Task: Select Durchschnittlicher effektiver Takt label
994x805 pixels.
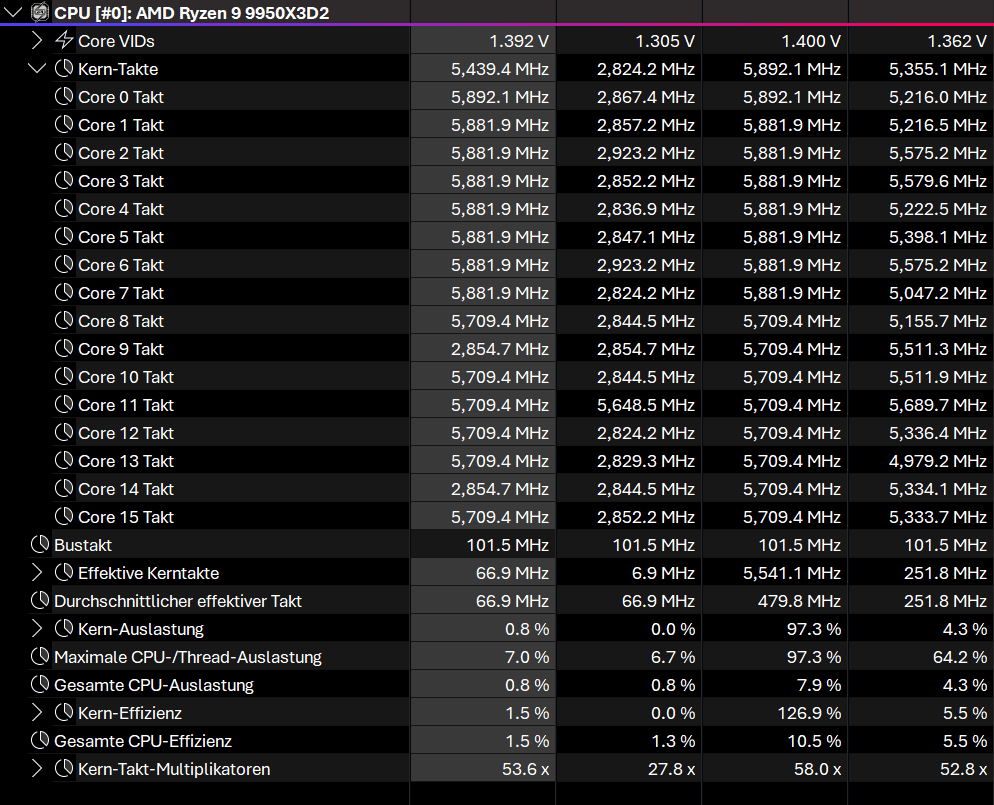Action: coord(178,601)
